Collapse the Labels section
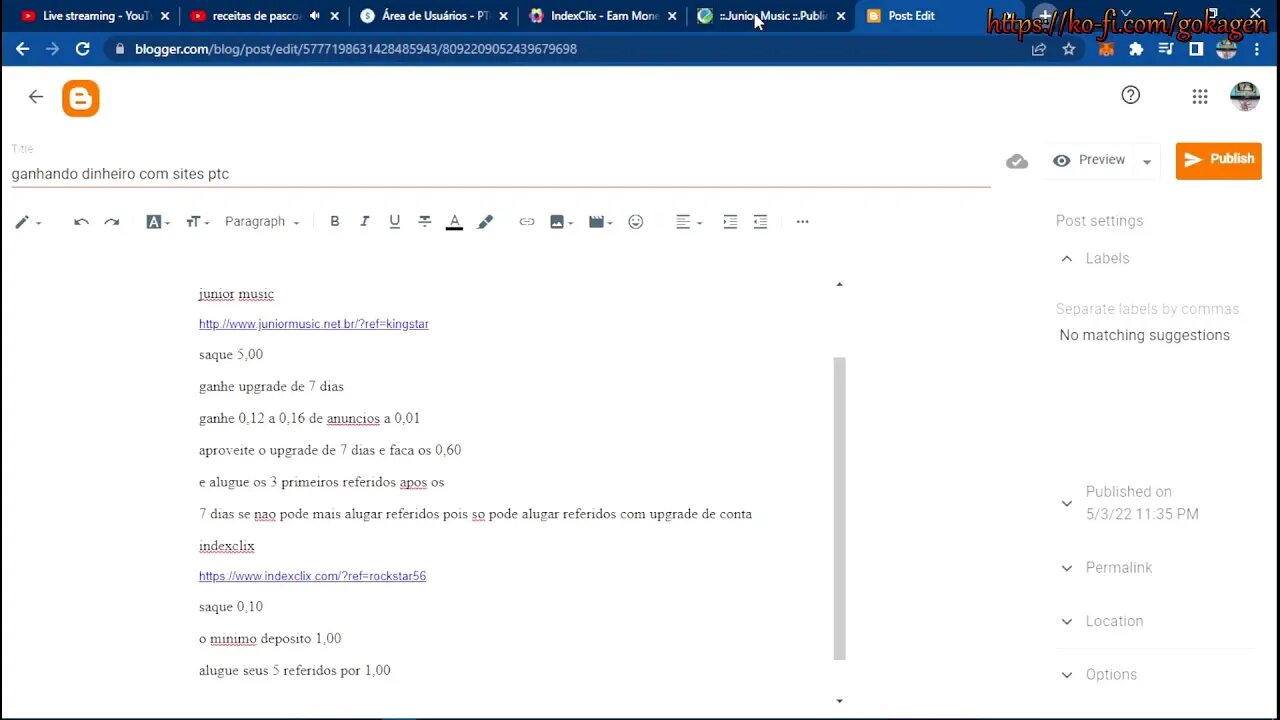 point(1066,258)
